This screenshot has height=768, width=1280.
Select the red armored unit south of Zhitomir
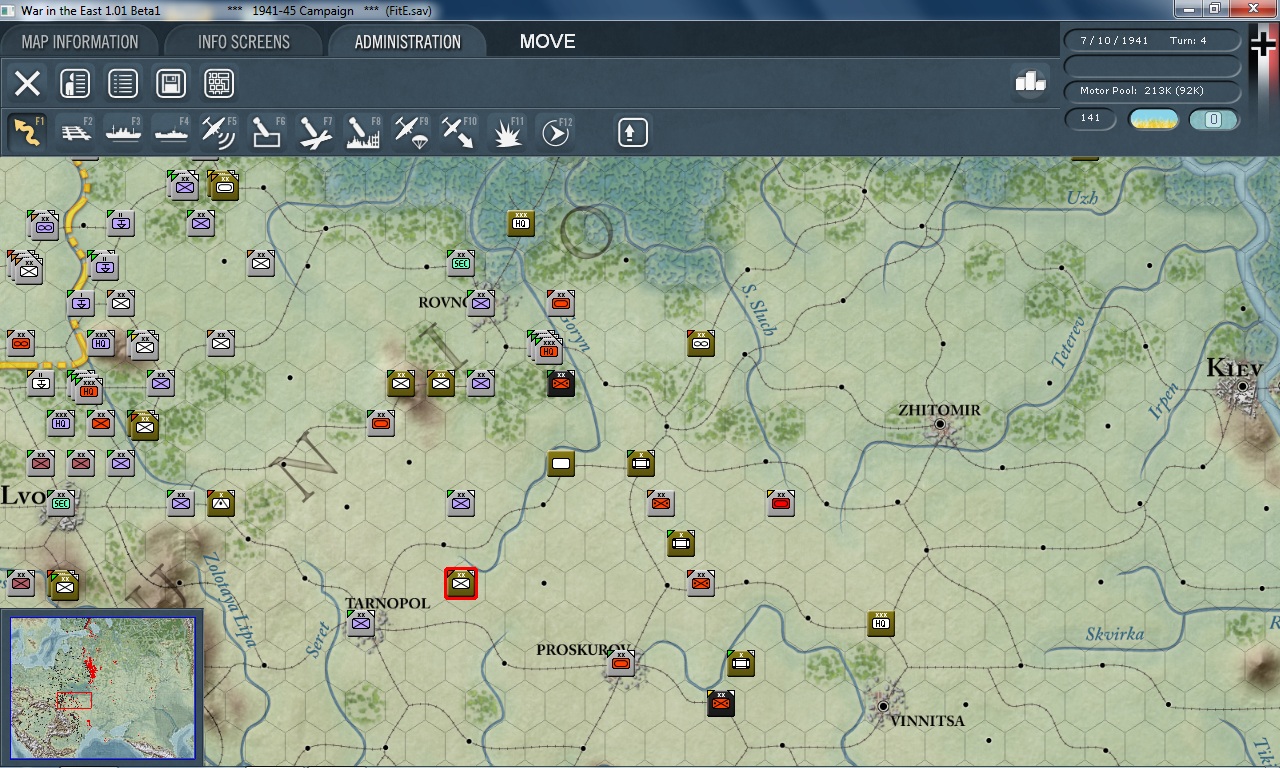point(781,503)
